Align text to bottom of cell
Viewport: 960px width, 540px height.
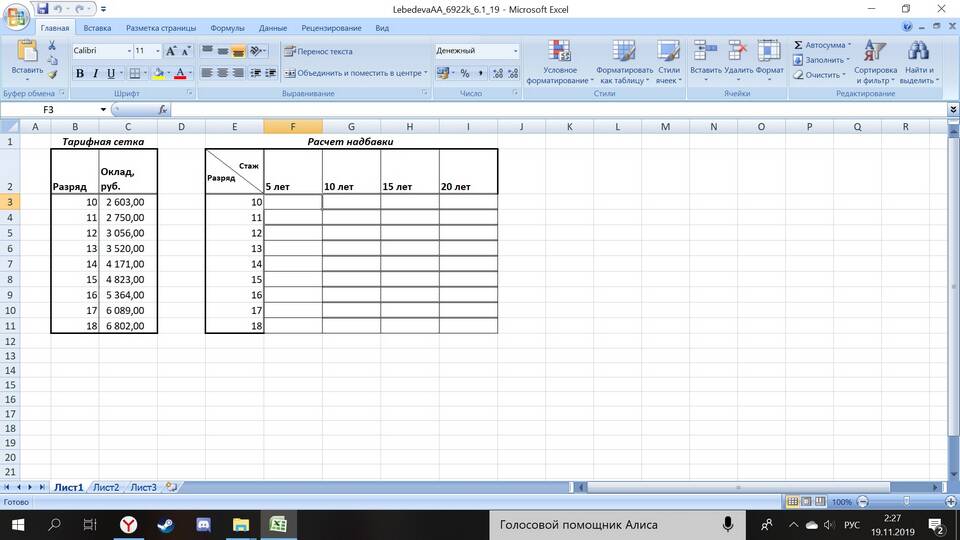(238, 51)
